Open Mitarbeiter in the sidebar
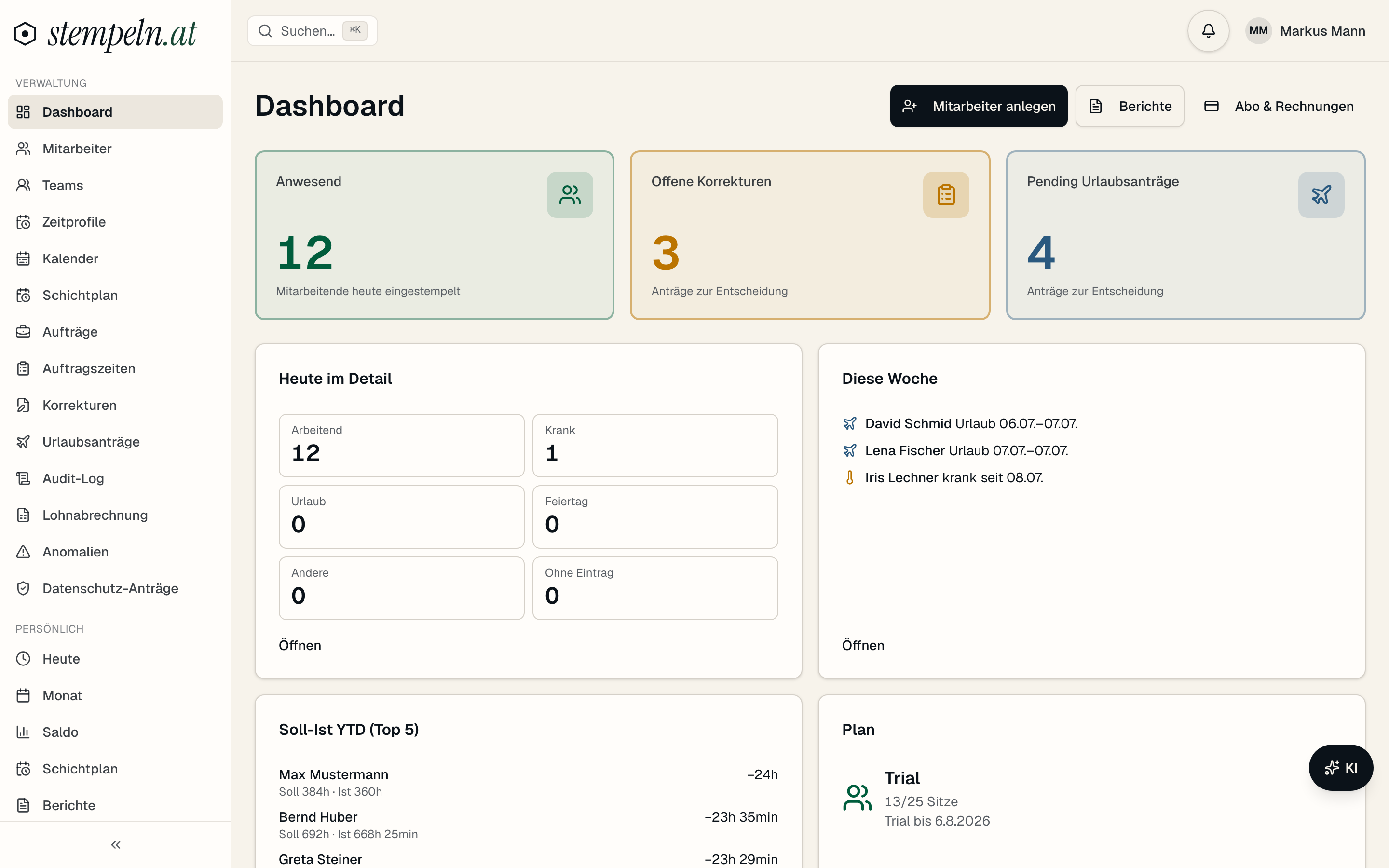This screenshot has width=1389, height=868. point(115,149)
